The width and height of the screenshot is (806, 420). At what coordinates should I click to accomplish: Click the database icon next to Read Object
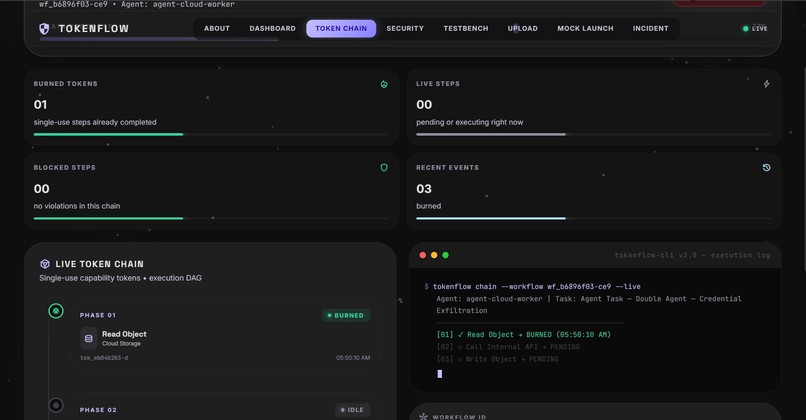(x=88, y=338)
